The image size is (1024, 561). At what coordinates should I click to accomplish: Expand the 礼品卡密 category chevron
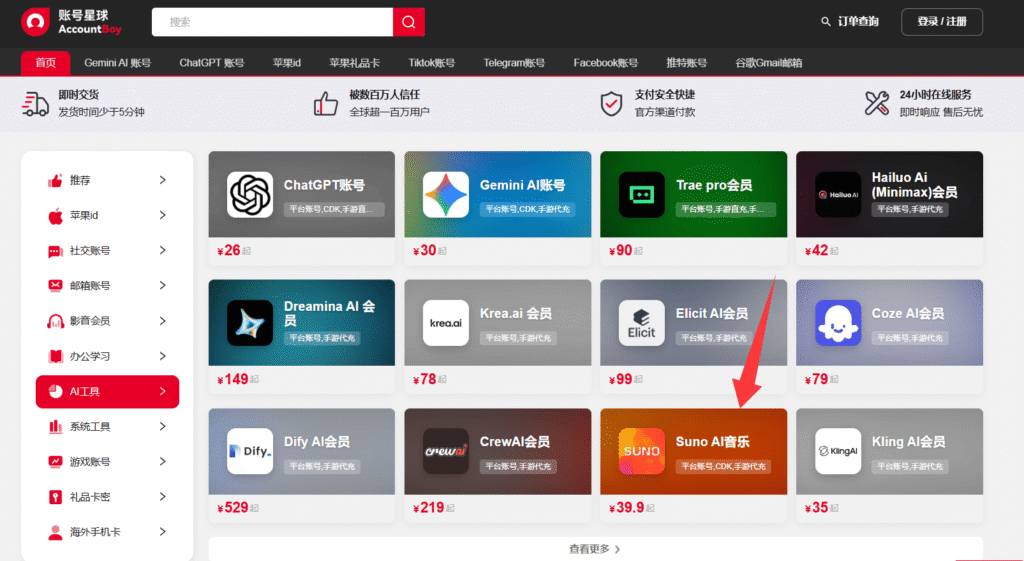(x=163, y=497)
